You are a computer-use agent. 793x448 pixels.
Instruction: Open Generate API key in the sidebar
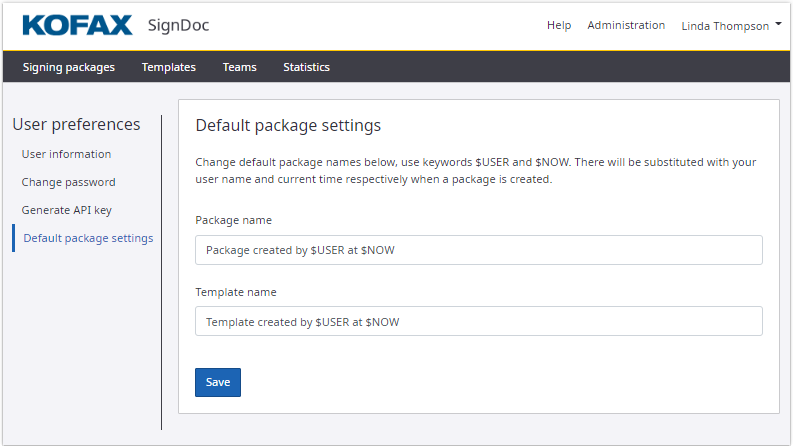click(x=68, y=210)
